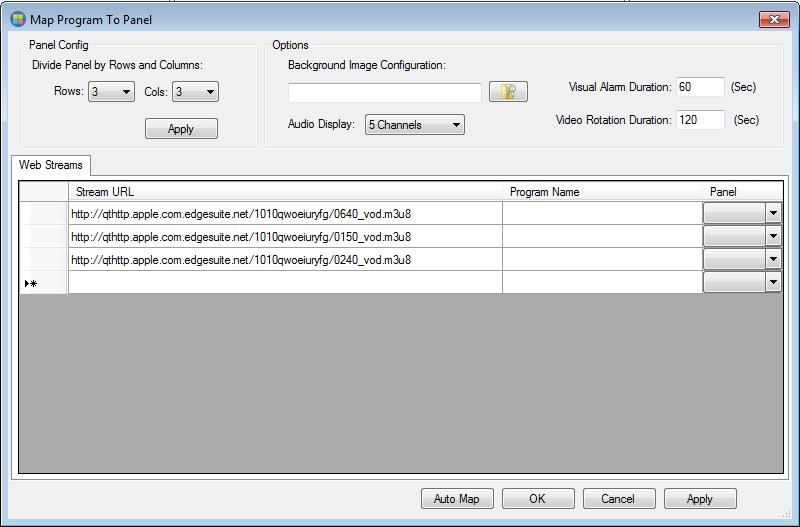
Task: Focus the Background Image Configuration text box
Action: coord(385,93)
